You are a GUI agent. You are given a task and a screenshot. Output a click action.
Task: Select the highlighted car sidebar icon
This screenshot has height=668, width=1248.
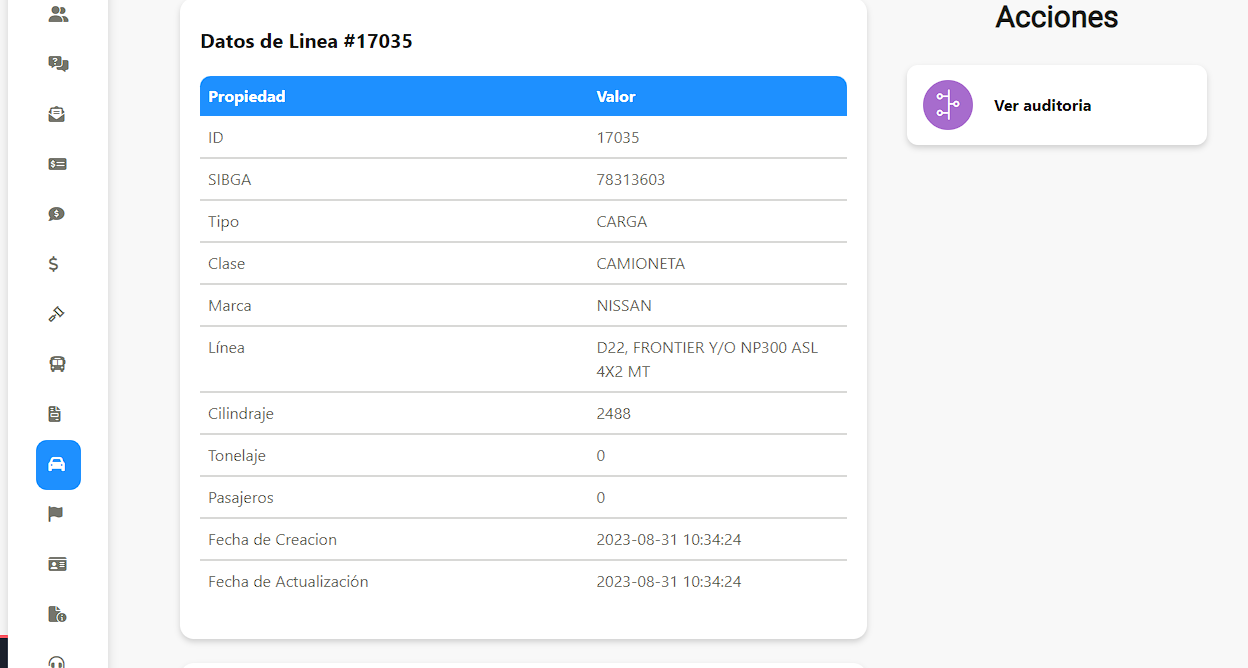click(58, 465)
